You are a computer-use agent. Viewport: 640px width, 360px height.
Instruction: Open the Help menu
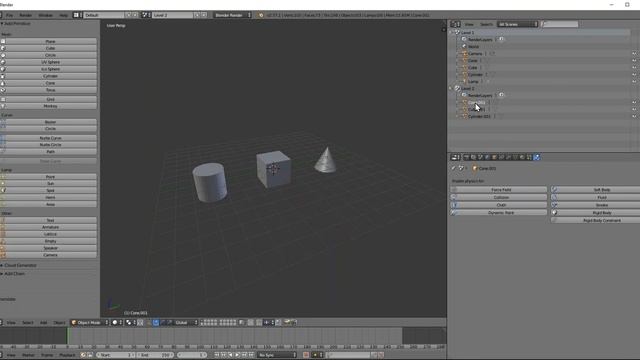64,15
